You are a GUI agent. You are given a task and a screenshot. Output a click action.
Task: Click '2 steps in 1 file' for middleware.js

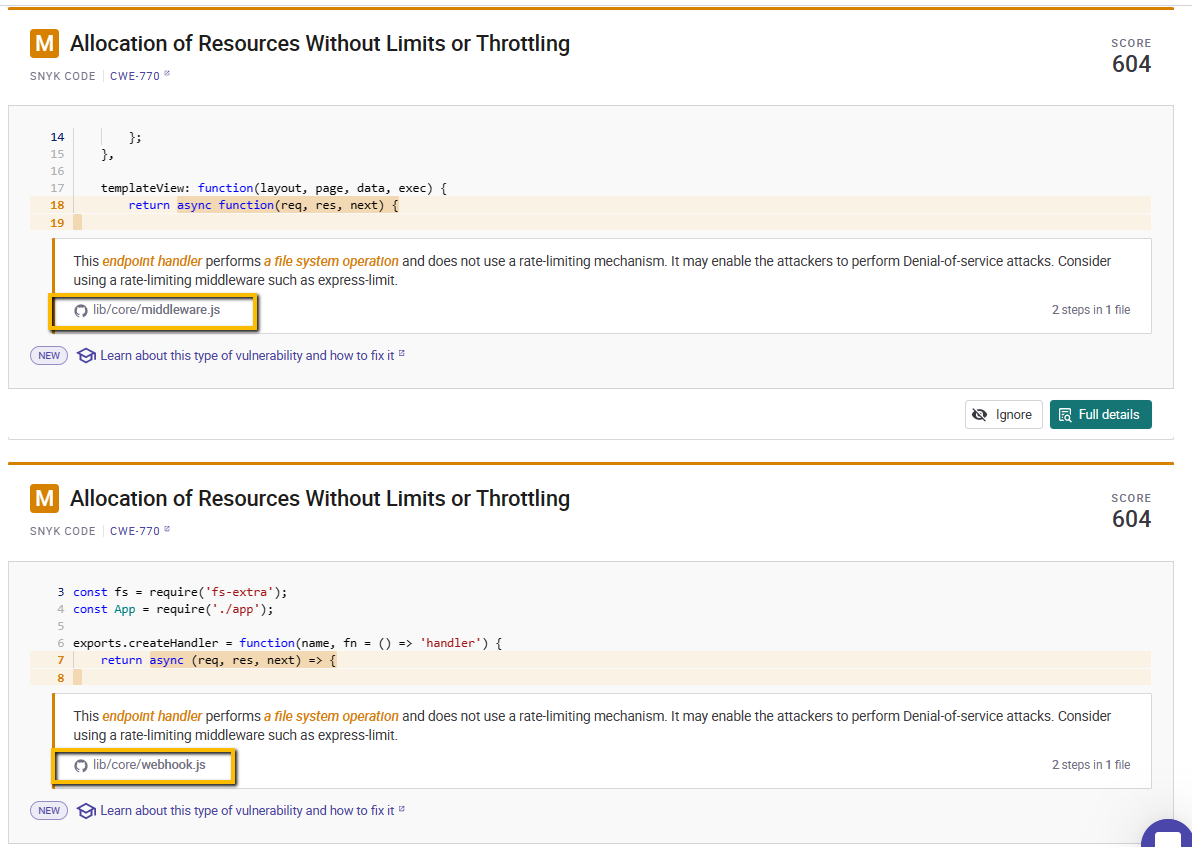pos(1091,309)
